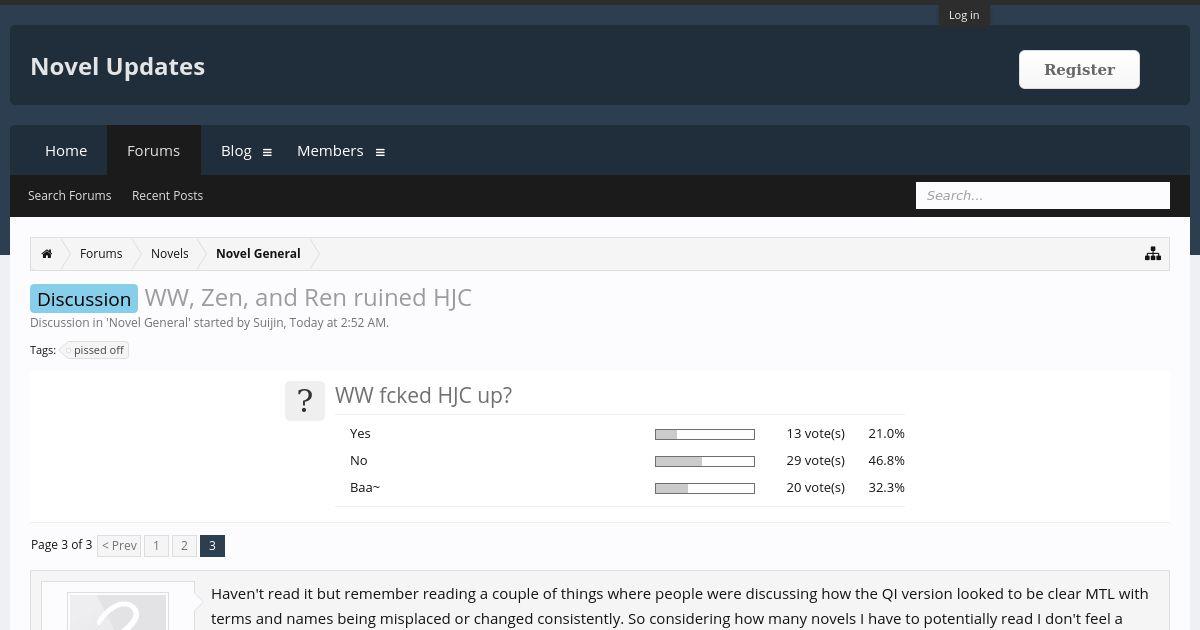The width and height of the screenshot is (1200, 630).
Task: Jump to page 2 of thread
Action: [x=184, y=546]
